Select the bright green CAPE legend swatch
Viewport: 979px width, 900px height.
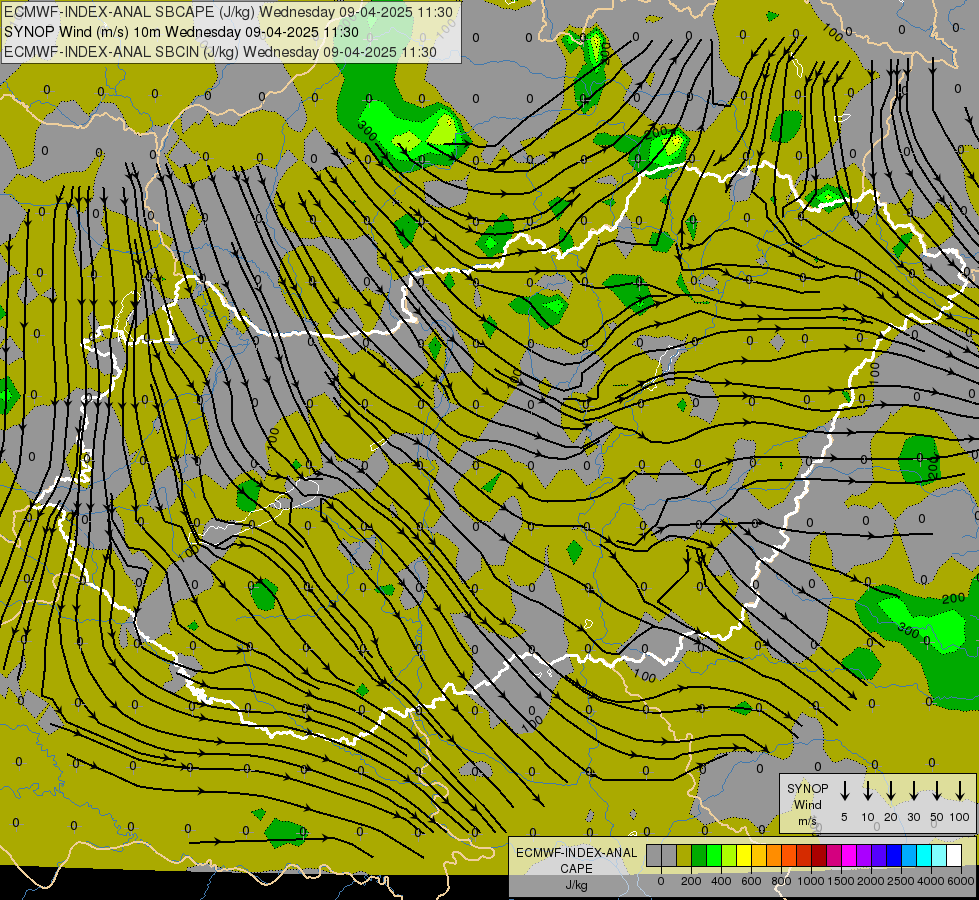(714, 856)
